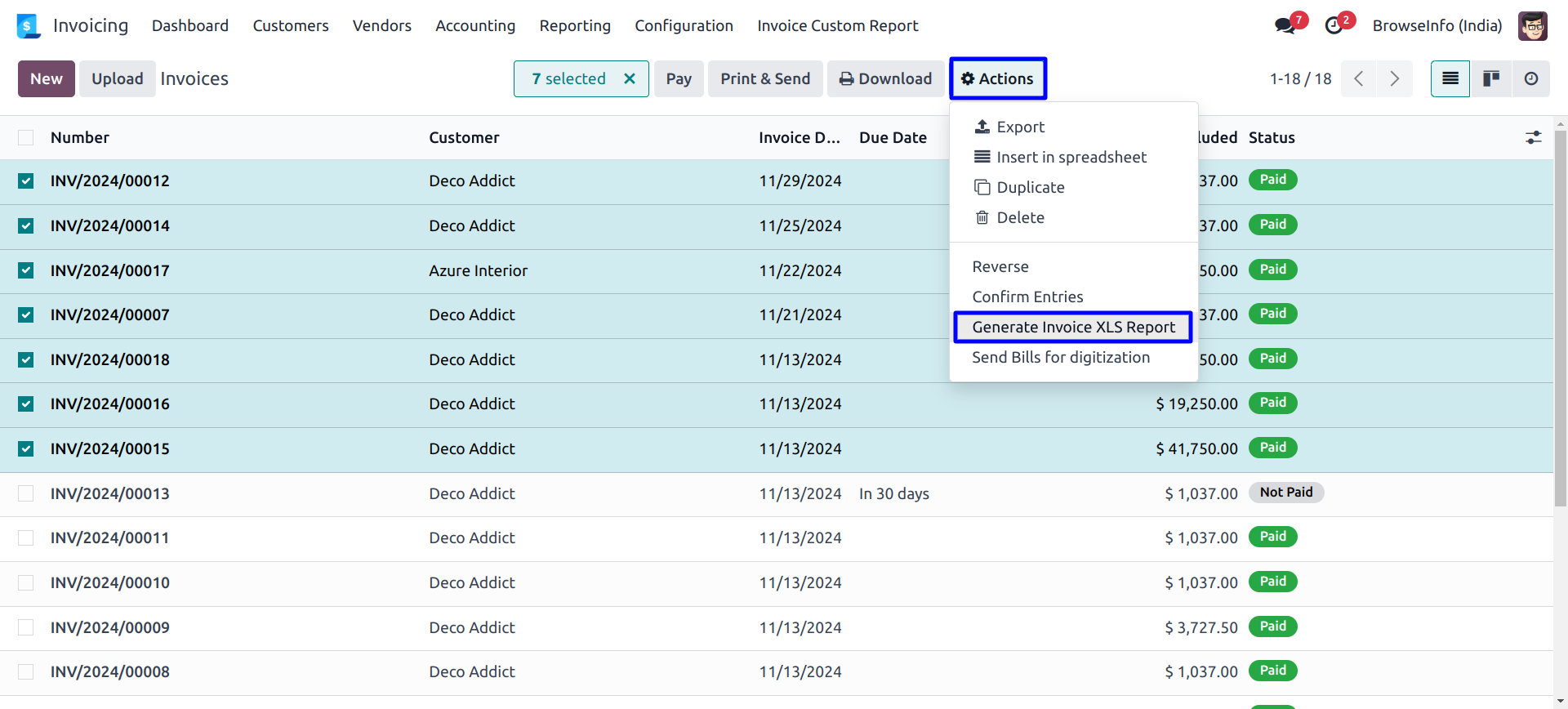
Task: Open the Actions dropdown
Action: tap(997, 79)
